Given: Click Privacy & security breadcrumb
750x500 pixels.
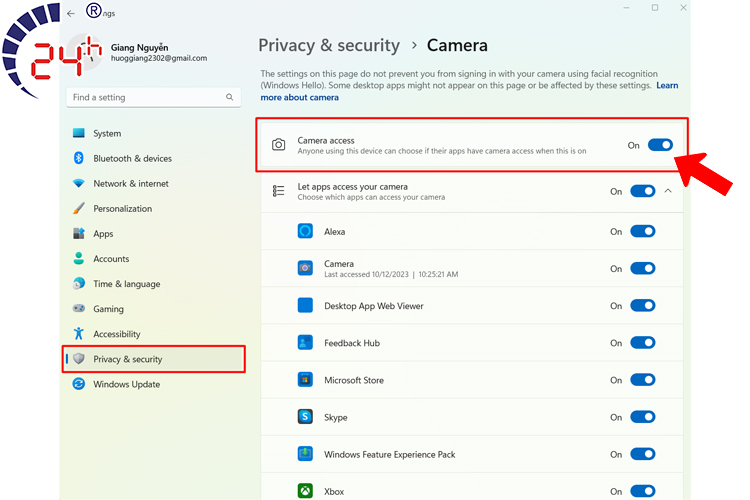Looking at the screenshot, I should (329, 45).
